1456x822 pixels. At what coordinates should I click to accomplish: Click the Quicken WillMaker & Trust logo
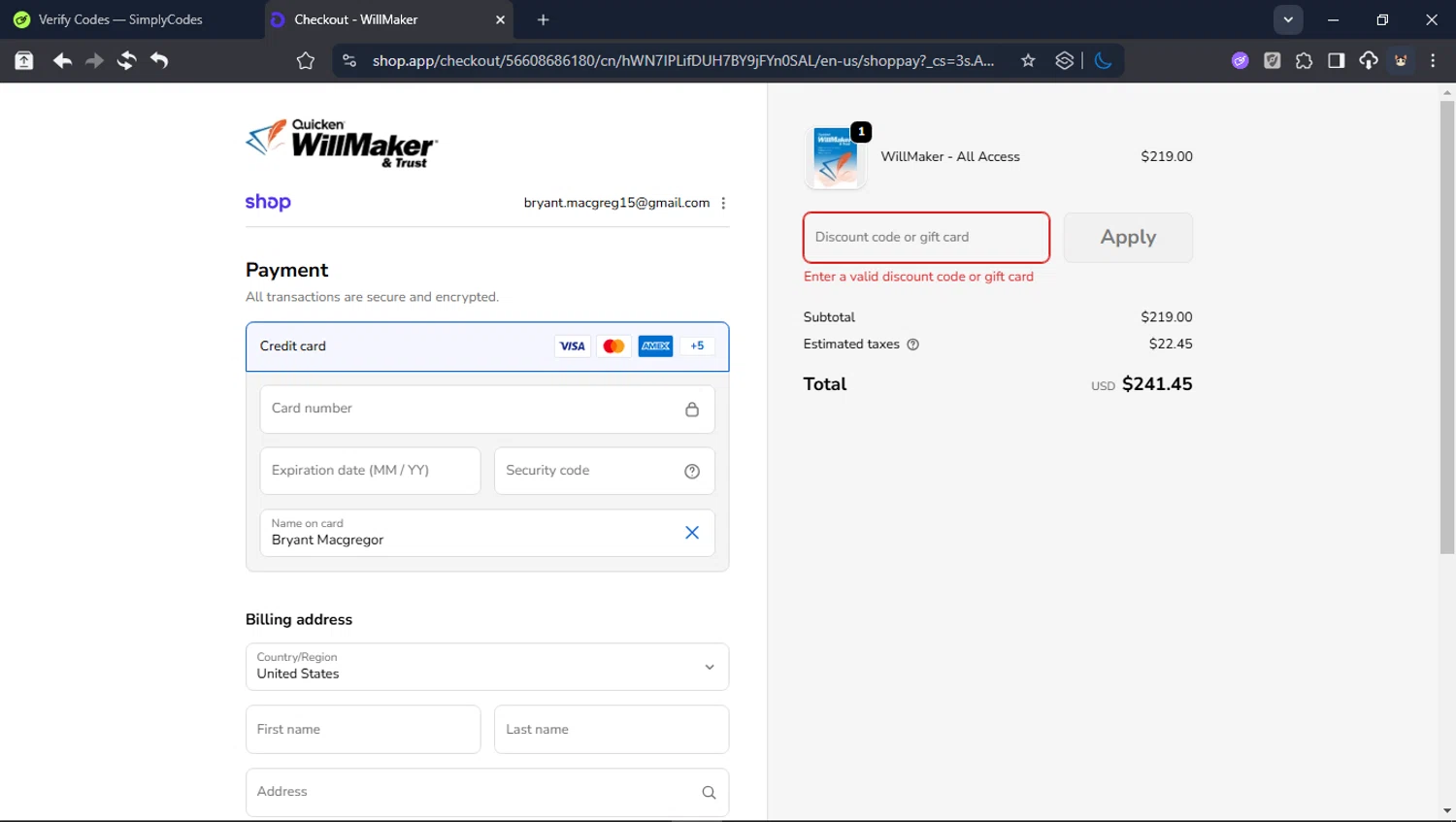point(342,144)
